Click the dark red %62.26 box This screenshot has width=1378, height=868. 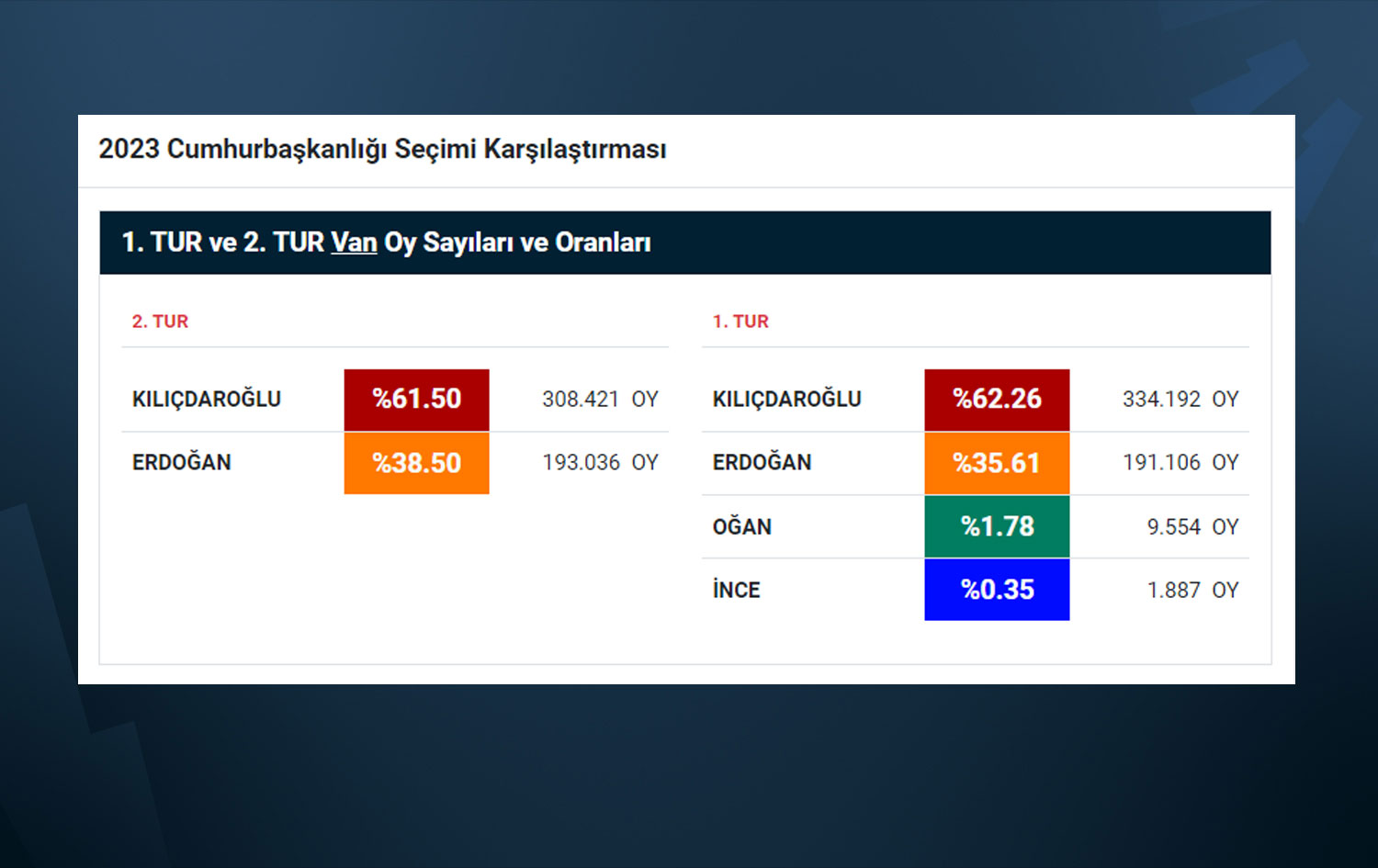point(997,400)
